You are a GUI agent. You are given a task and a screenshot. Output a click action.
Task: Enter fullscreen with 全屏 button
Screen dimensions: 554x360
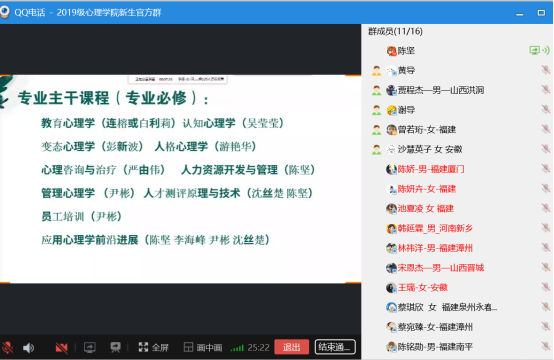click(x=154, y=347)
